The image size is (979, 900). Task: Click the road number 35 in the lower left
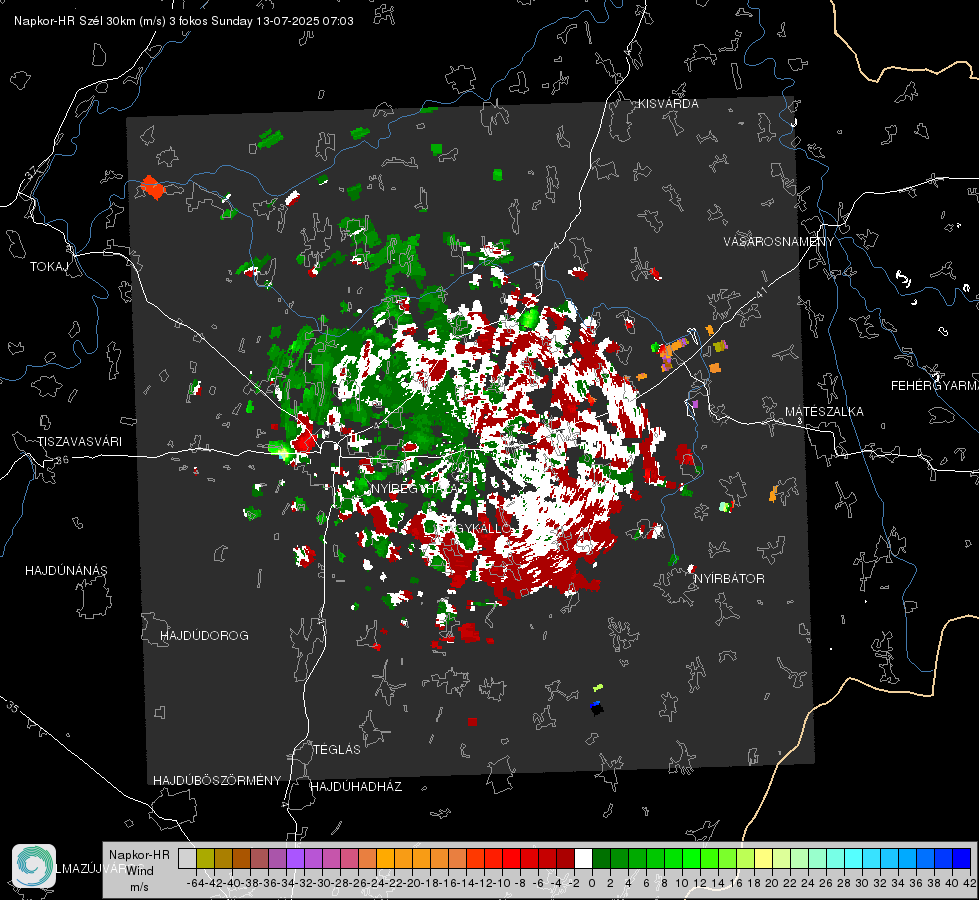[14, 708]
